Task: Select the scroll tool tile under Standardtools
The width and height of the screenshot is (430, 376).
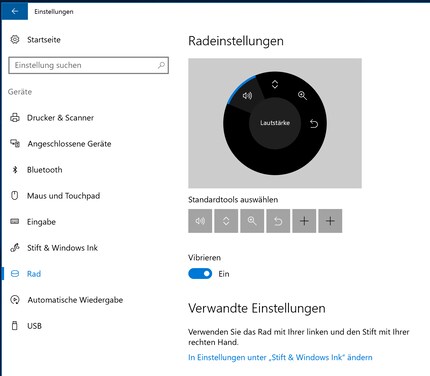Action: coord(226,221)
